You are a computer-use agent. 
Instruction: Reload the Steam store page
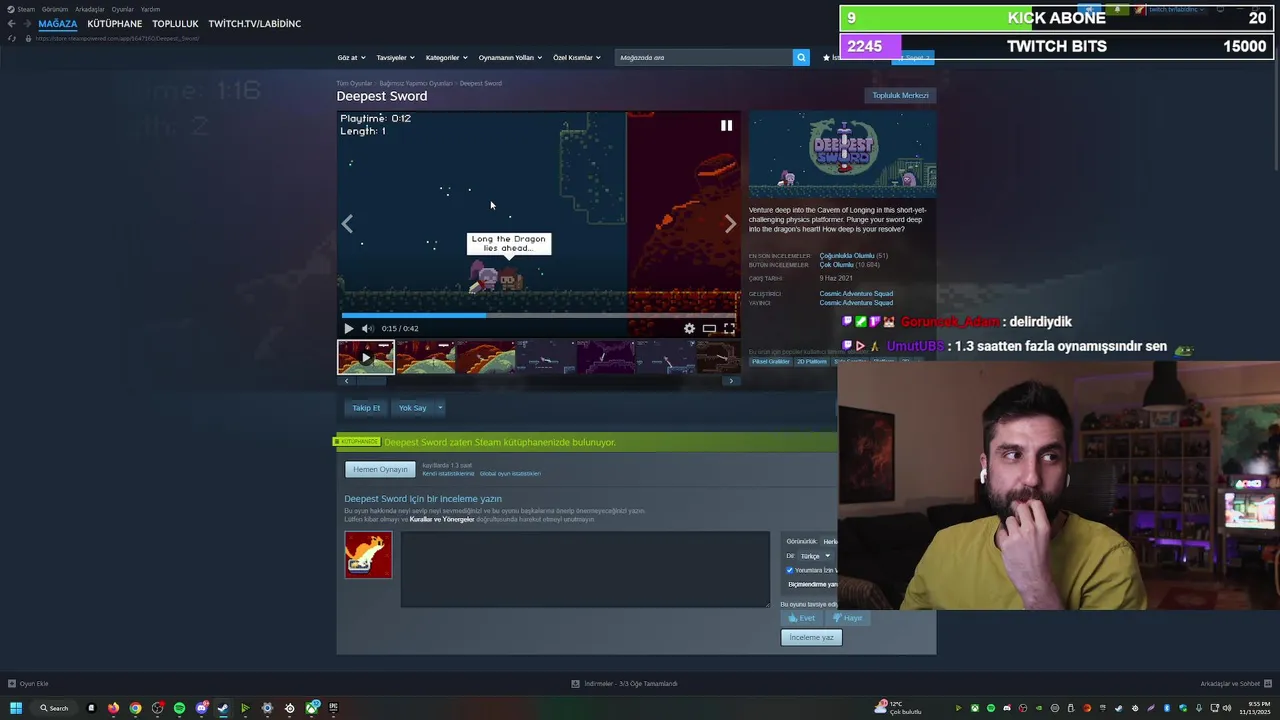pyautogui.click(x=12, y=38)
